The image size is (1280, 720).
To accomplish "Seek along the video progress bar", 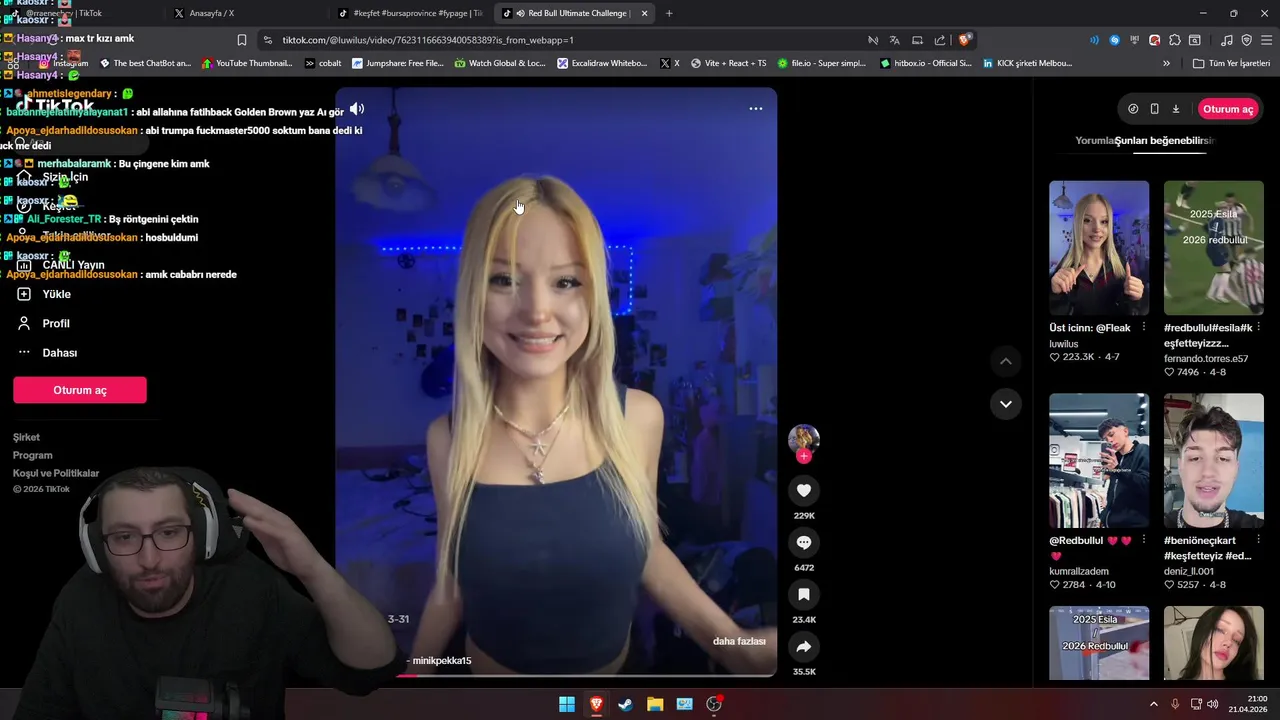I will [x=556, y=675].
